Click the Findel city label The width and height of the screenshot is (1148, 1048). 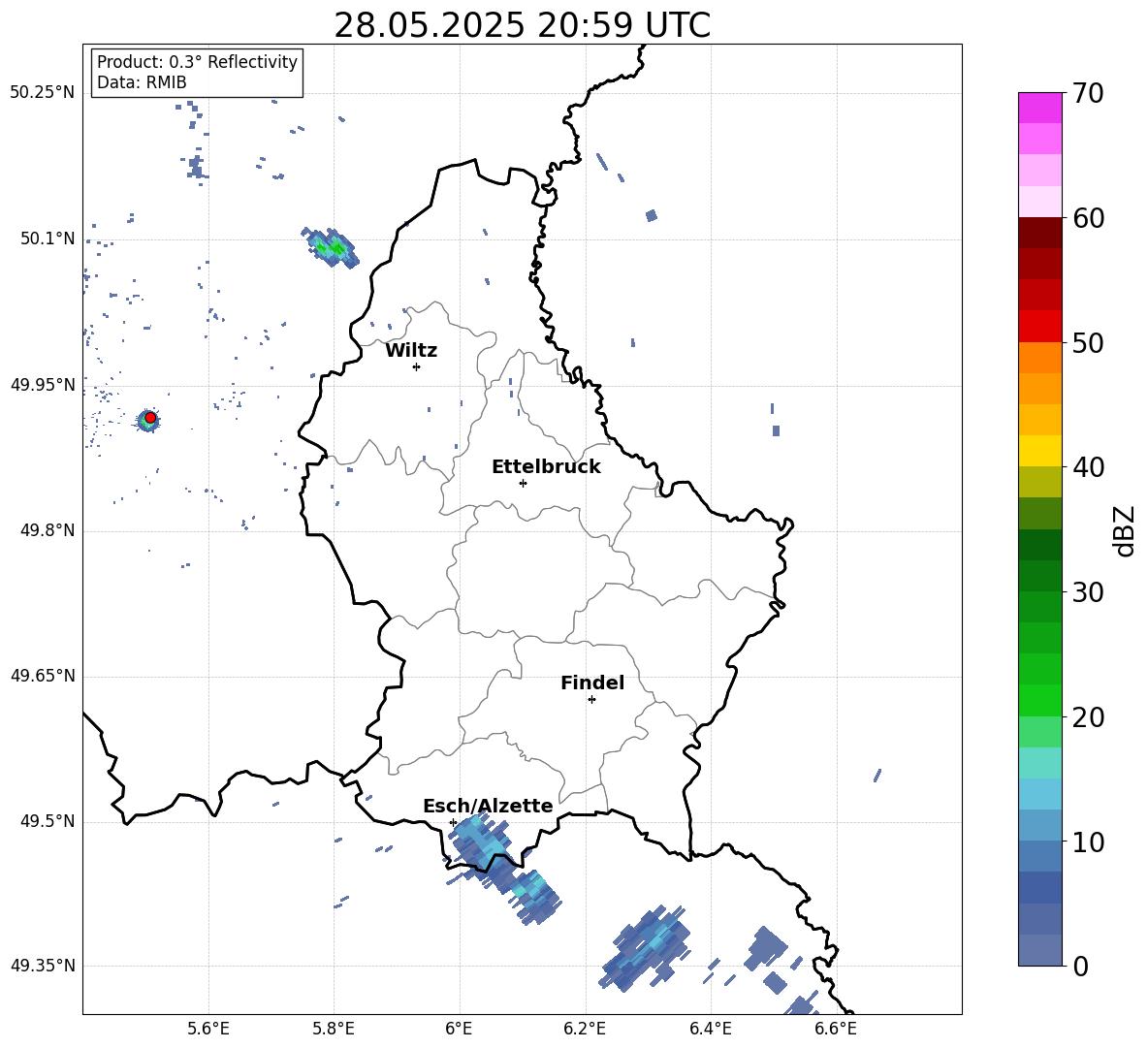(592, 683)
